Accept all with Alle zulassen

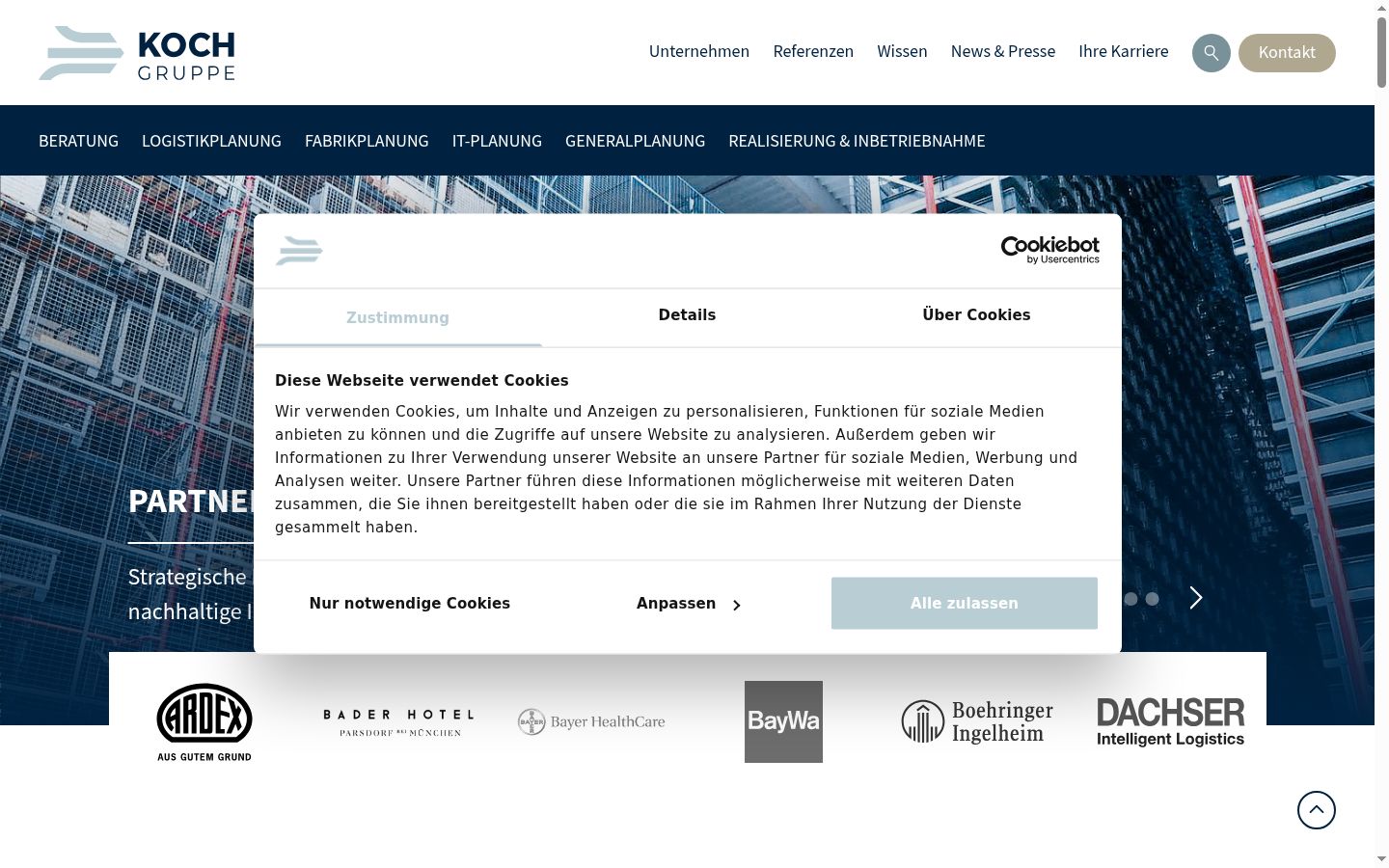tap(965, 604)
